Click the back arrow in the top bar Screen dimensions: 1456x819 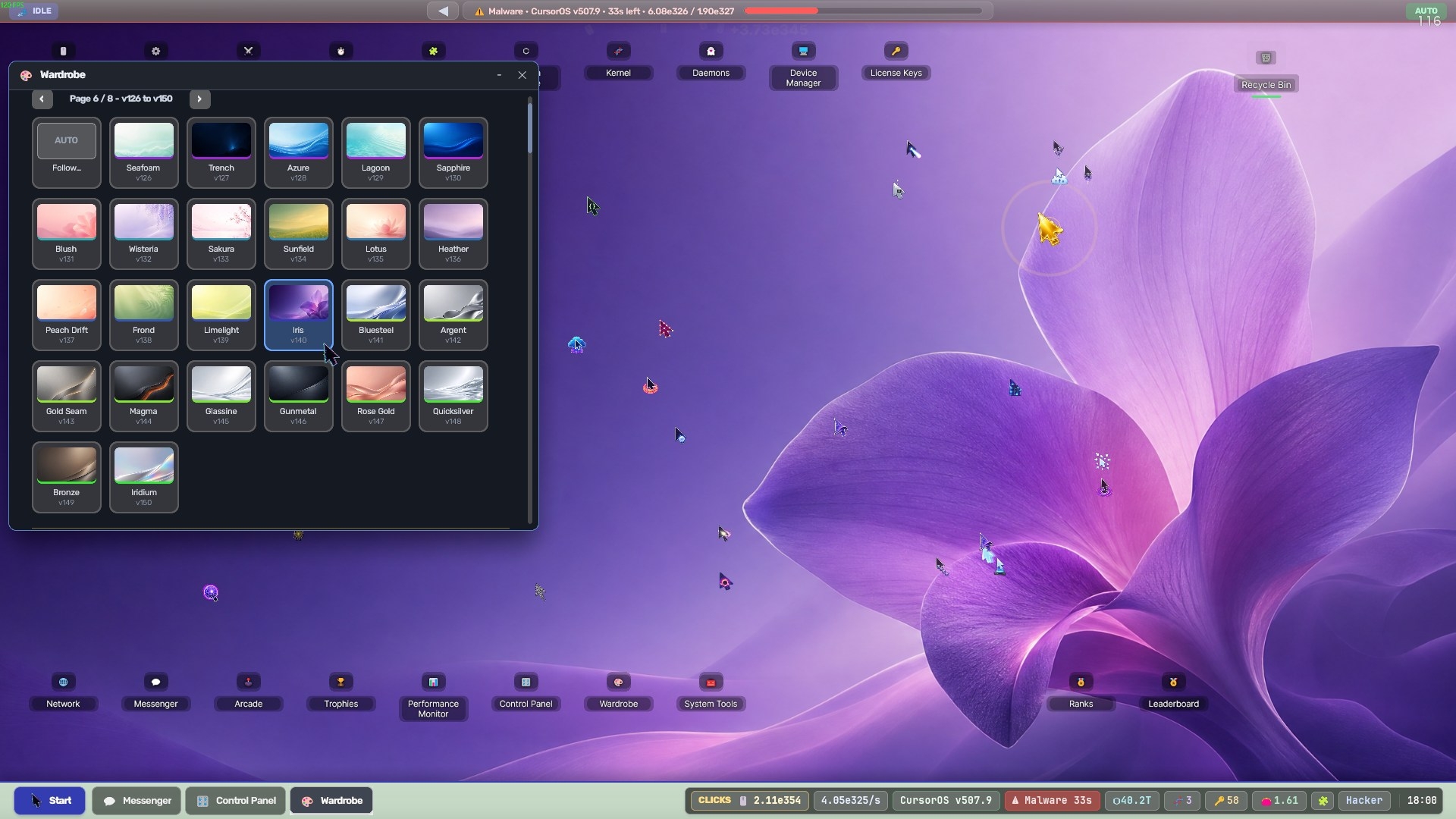coord(443,11)
